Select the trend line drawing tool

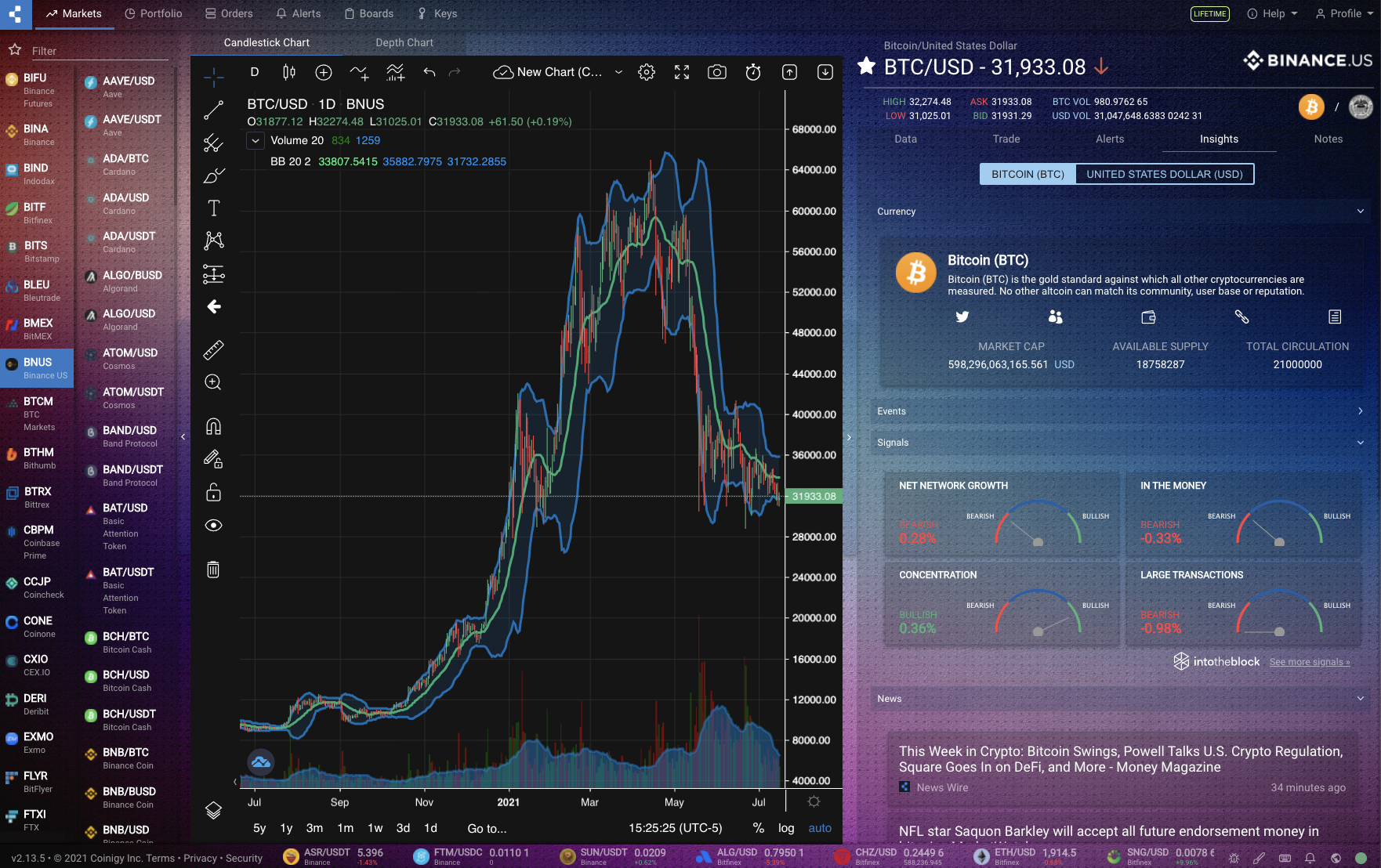pyautogui.click(x=213, y=110)
